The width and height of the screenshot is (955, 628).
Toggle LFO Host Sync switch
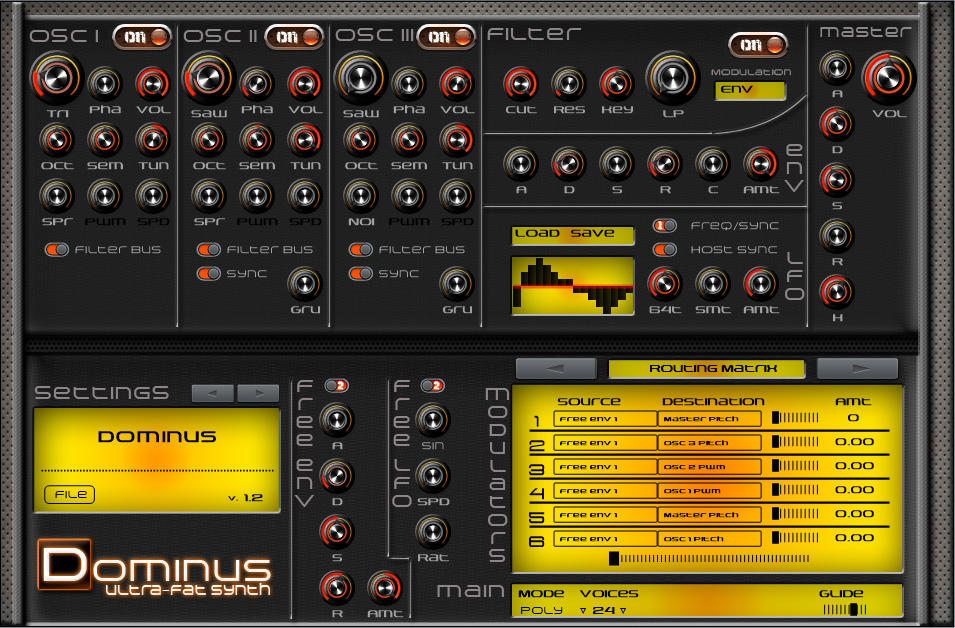664,250
